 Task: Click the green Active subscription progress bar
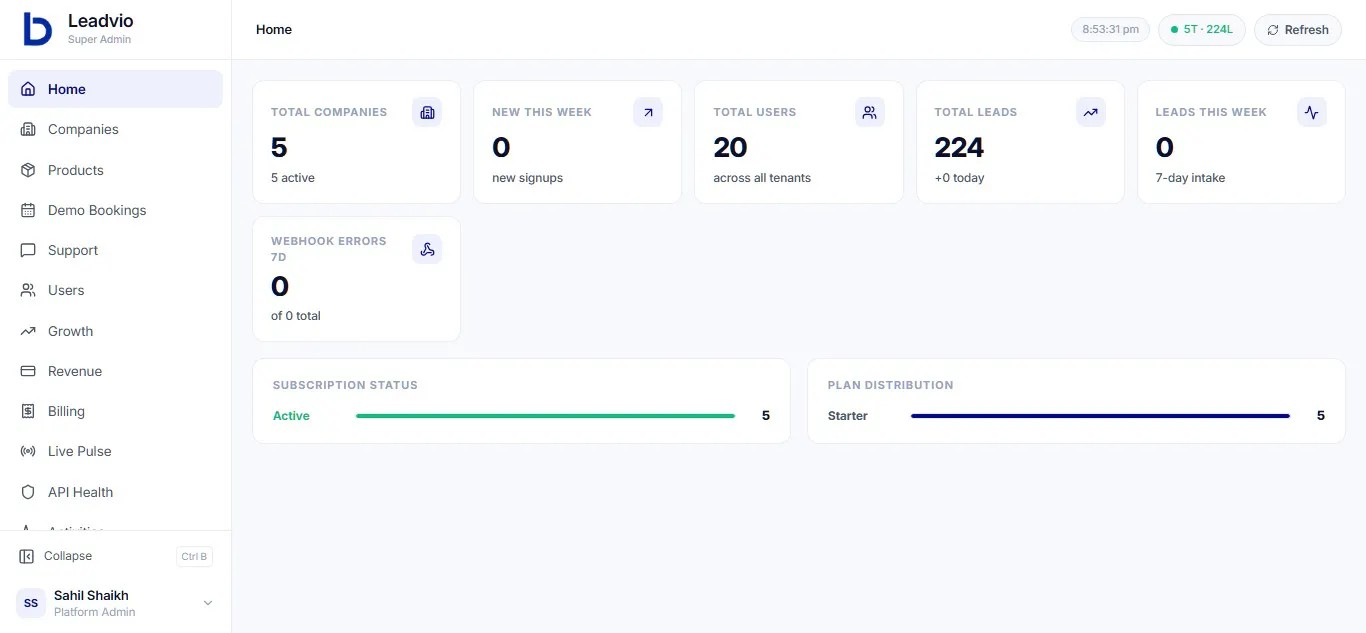pos(545,416)
